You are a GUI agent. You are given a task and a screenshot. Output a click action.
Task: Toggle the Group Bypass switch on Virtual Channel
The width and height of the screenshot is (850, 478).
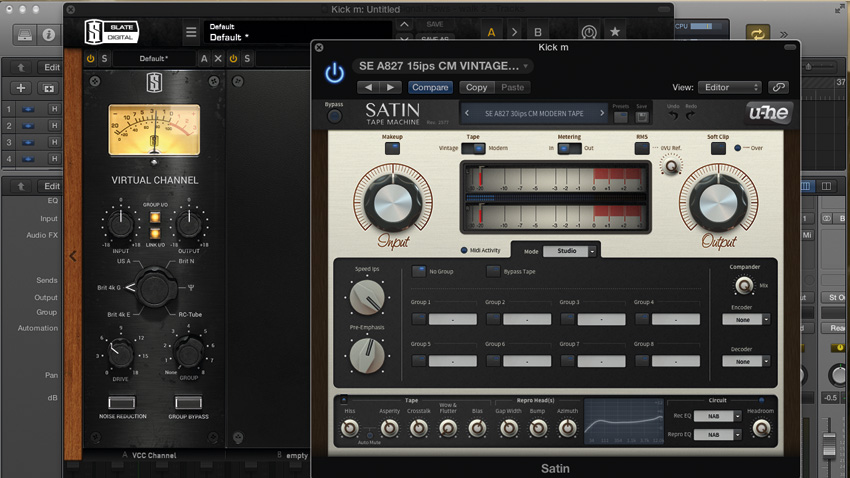pyautogui.click(x=188, y=402)
